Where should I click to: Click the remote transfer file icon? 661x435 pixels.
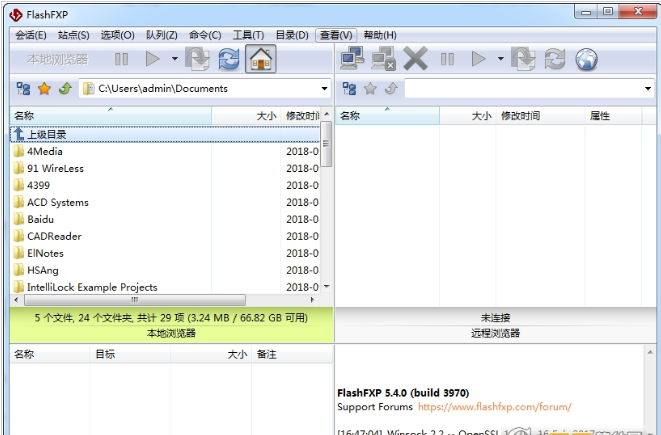point(523,59)
